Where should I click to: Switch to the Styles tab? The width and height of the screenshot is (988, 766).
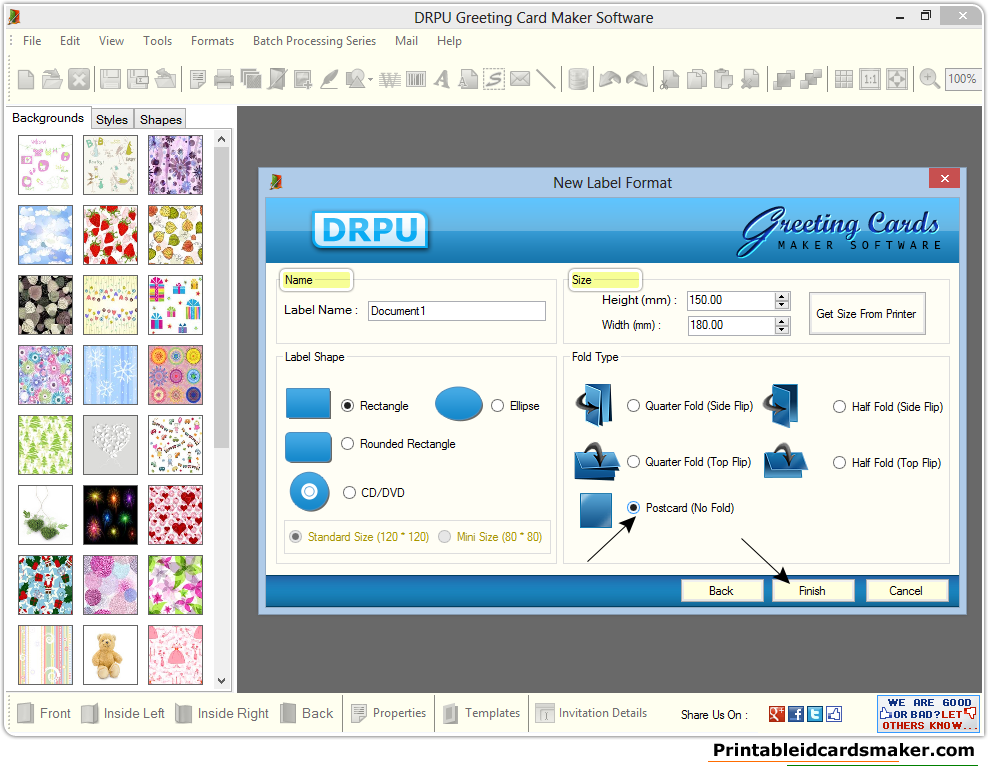112,119
